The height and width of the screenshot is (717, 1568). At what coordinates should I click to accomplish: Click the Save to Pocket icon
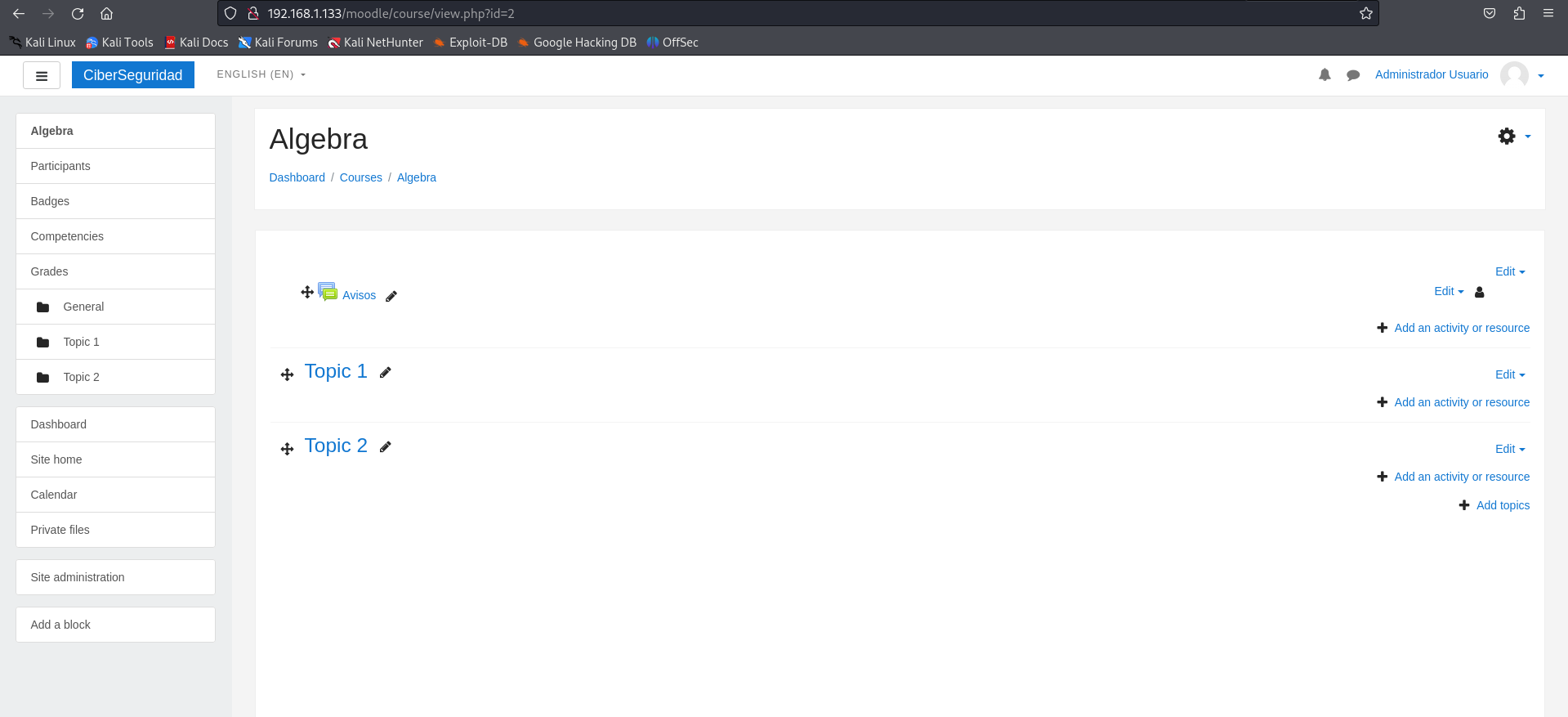pyautogui.click(x=1490, y=13)
